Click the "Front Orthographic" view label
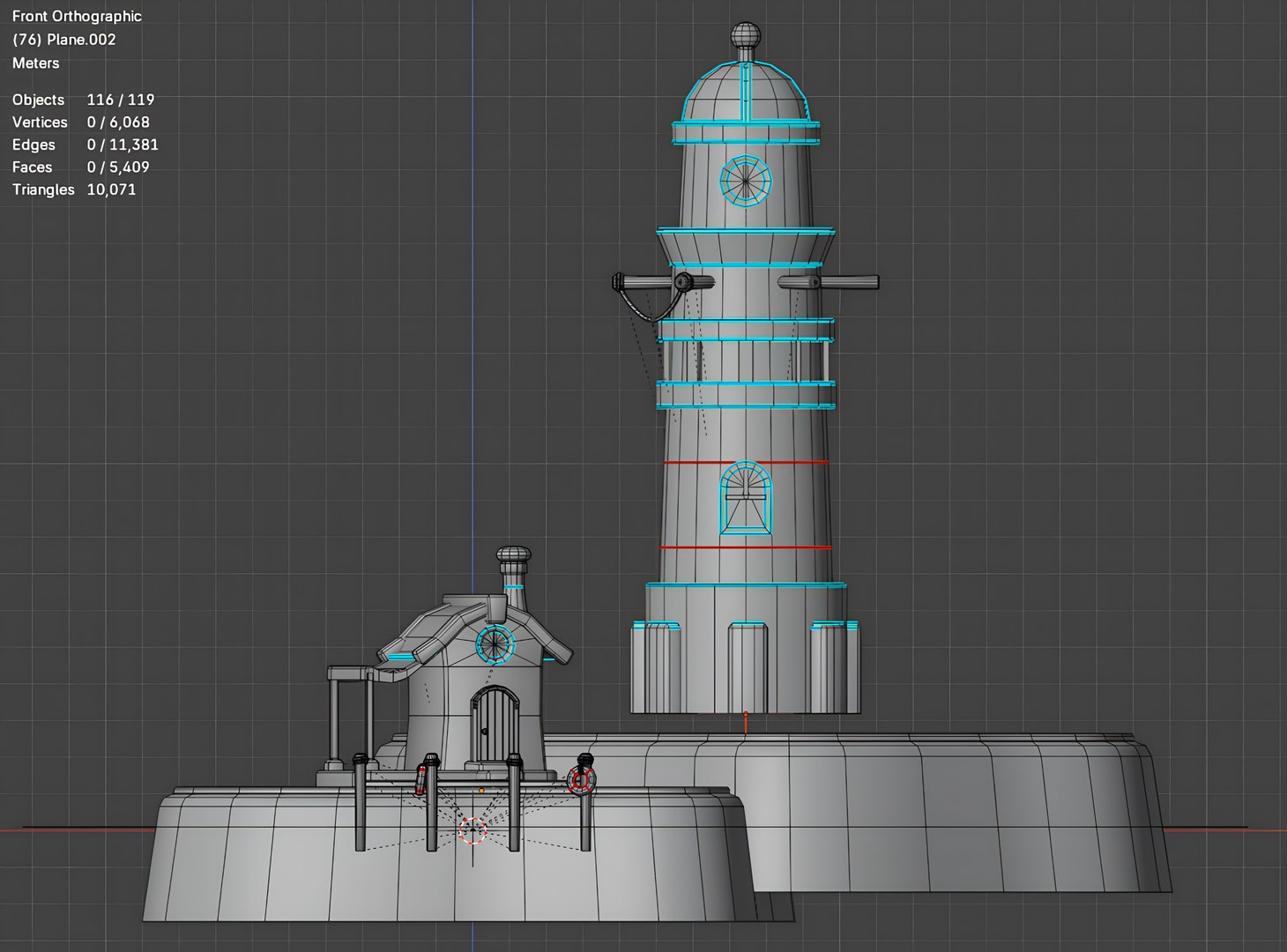 tap(77, 16)
